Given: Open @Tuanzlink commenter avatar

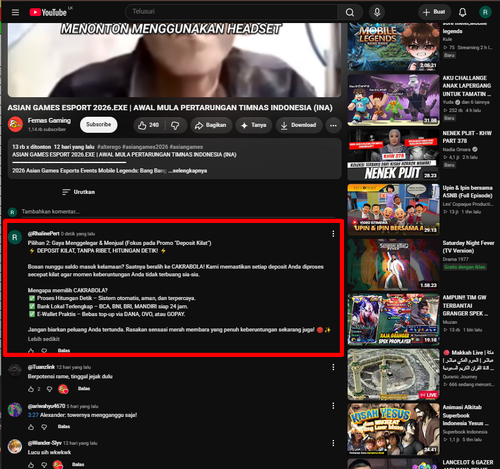Looking at the screenshot, I should (15, 371).
